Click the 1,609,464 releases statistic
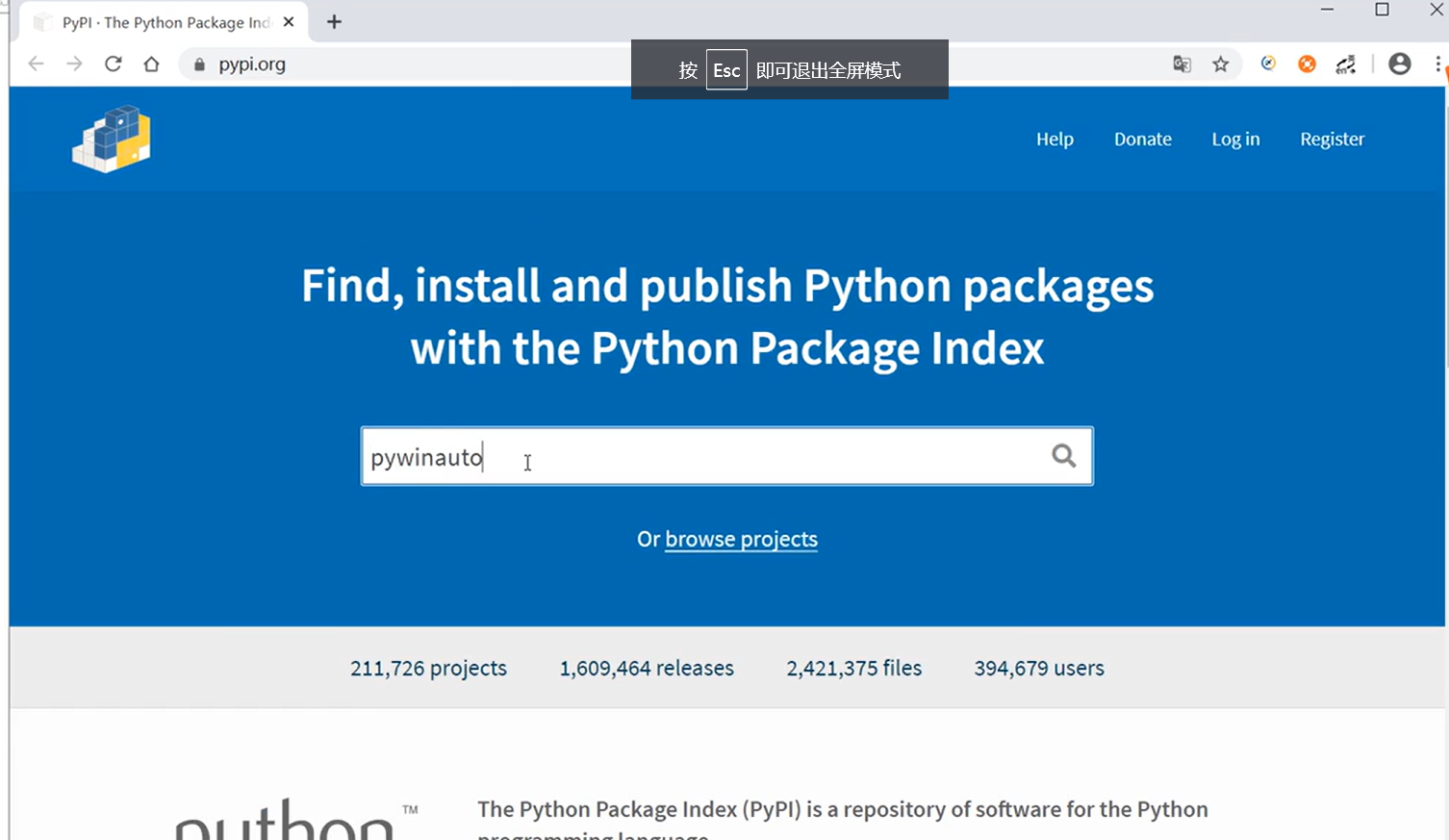The image size is (1449, 840). 647,668
